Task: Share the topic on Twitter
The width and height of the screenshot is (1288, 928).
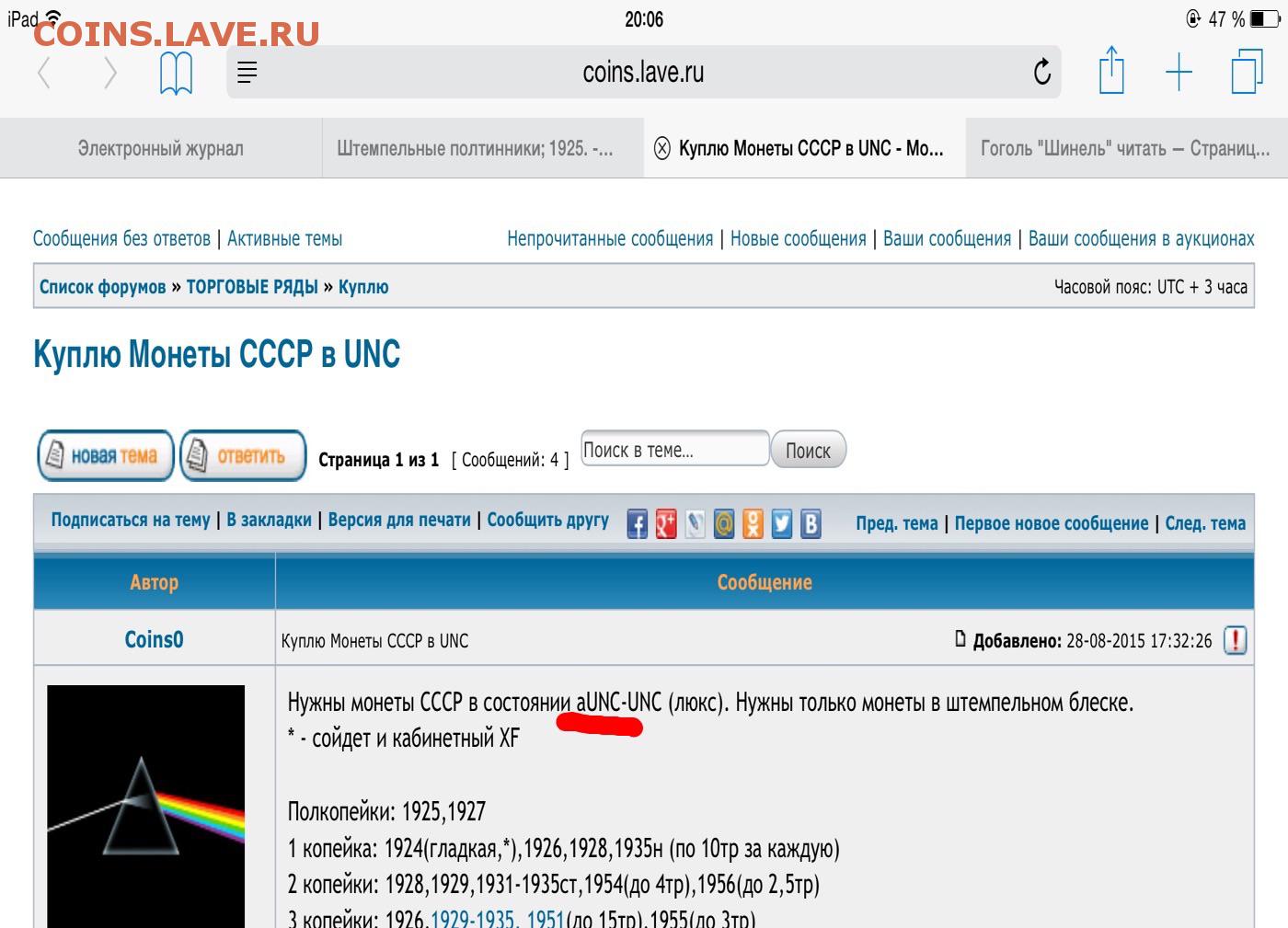Action: coord(782,523)
